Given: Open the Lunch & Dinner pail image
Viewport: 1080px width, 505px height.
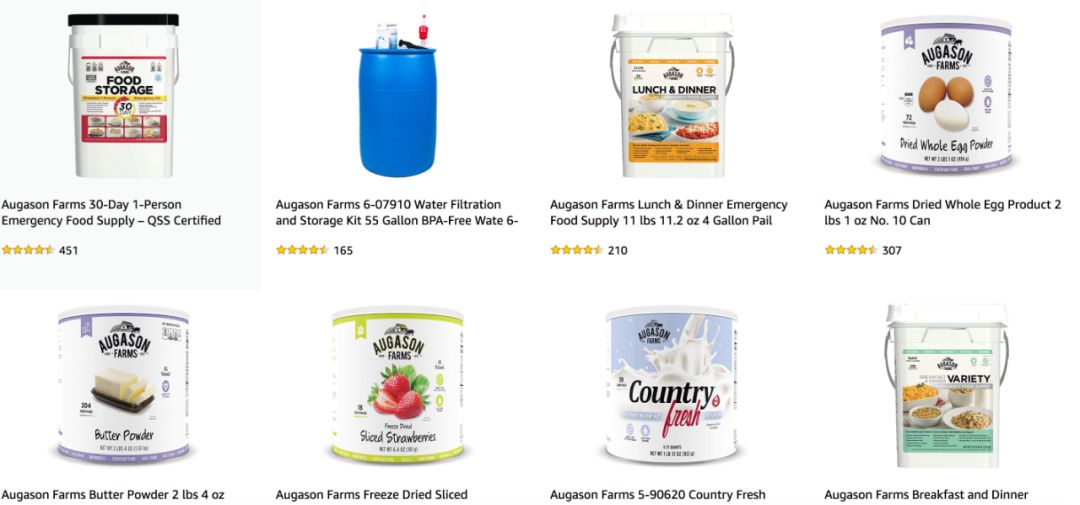Looking at the screenshot, I should click(x=672, y=95).
